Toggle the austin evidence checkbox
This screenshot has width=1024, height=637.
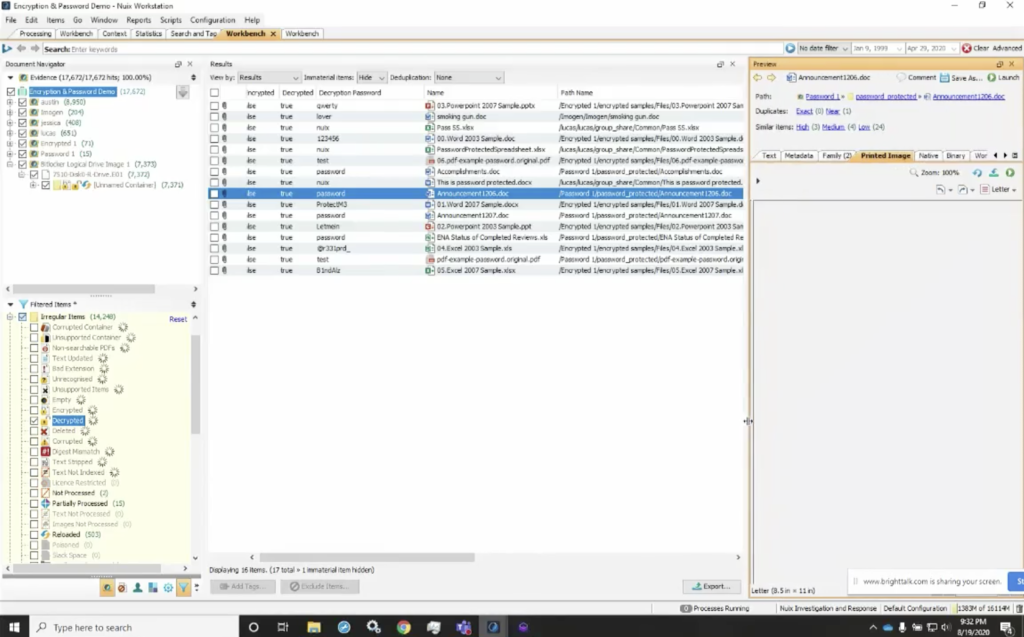click(x=23, y=102)
